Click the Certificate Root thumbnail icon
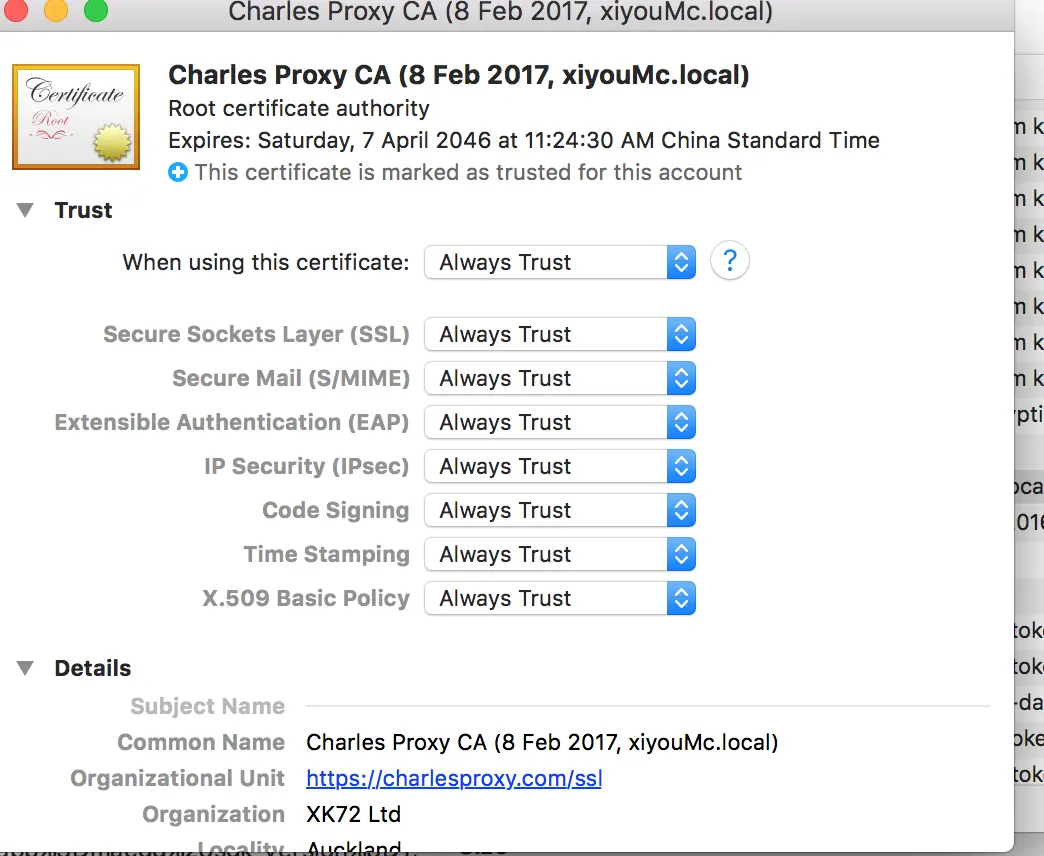 [76, 116]
